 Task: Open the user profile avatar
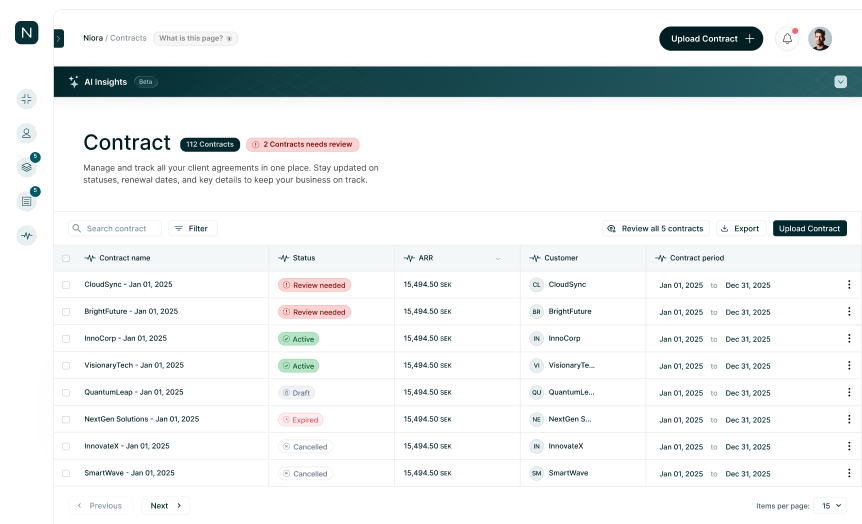pos(820,39)
